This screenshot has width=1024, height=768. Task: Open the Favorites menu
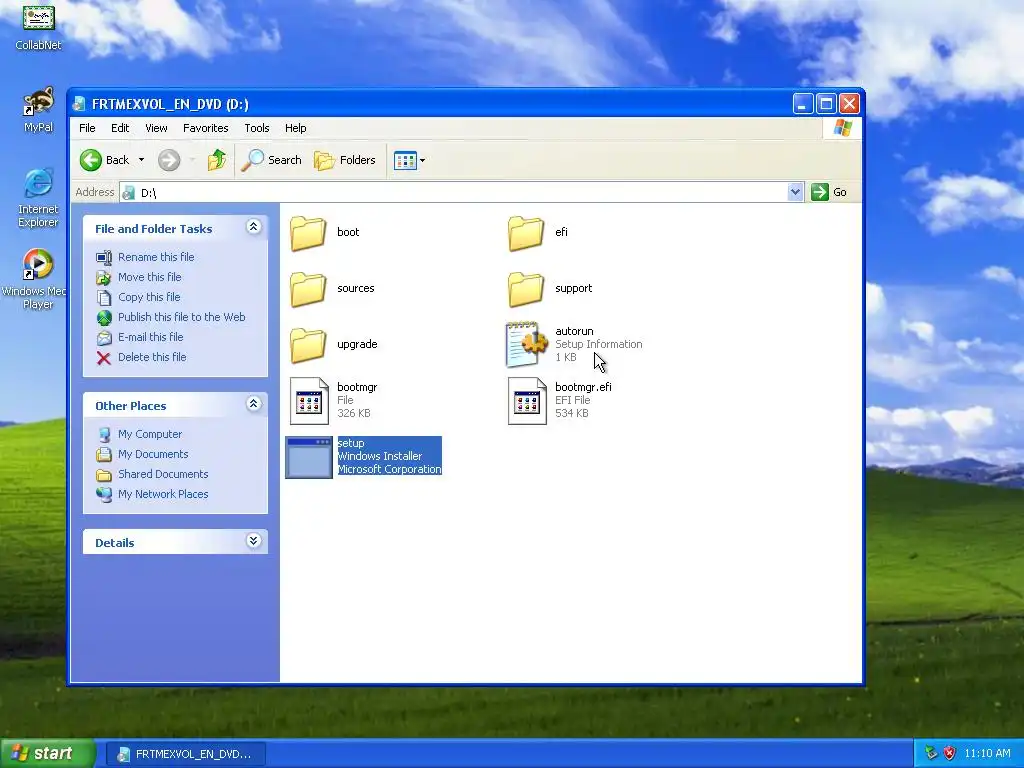pyautogui.click(x=206, y=128)
